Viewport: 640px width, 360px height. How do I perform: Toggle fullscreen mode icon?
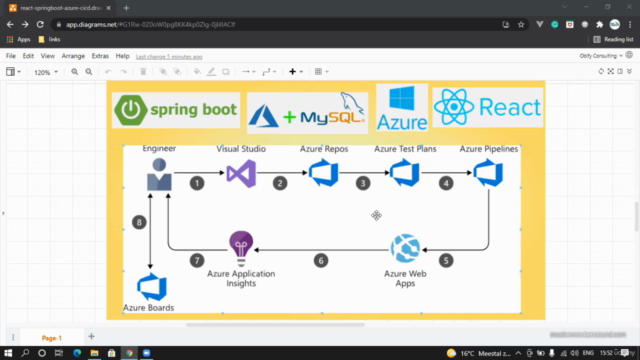tap(610, 71)
